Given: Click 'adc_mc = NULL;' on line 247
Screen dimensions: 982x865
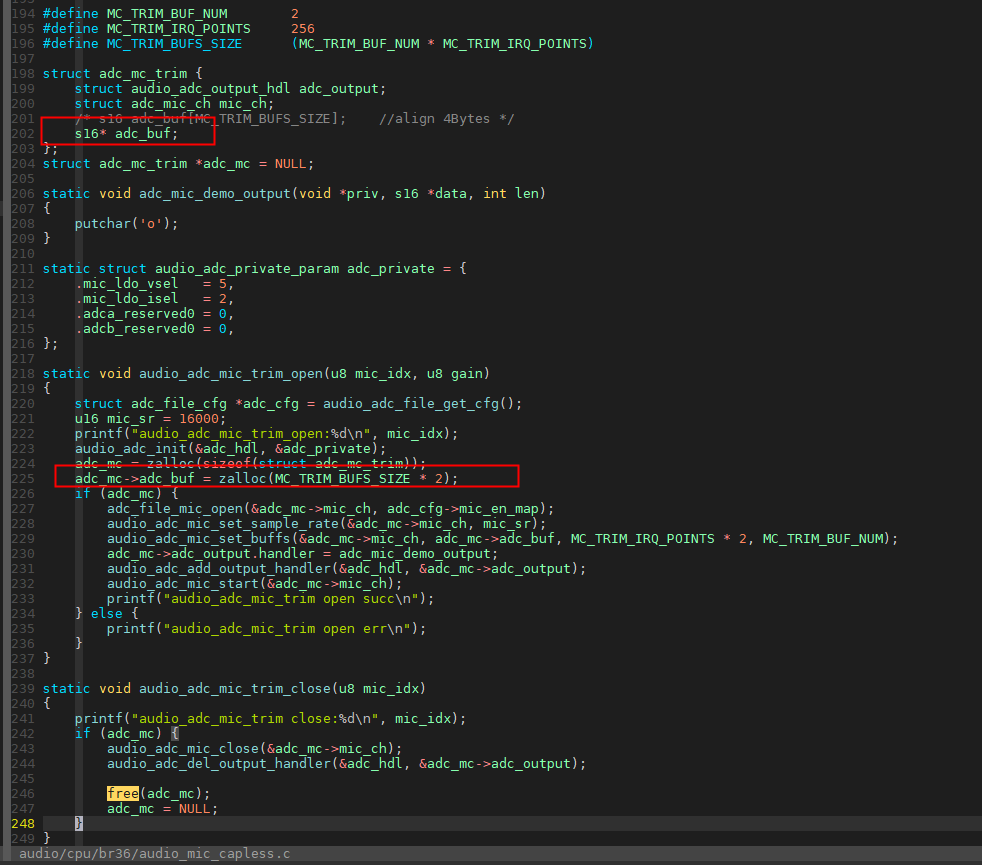Looking at the screenshot, I should click(x=163, y=809).
